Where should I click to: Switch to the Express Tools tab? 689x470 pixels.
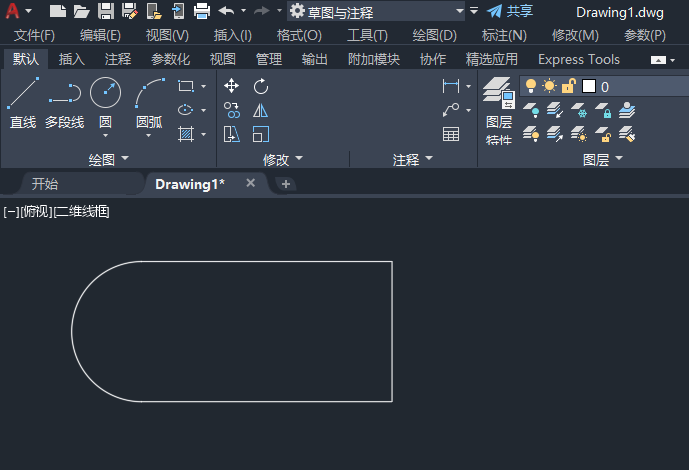pyautogui.click(x=579, y=59)
